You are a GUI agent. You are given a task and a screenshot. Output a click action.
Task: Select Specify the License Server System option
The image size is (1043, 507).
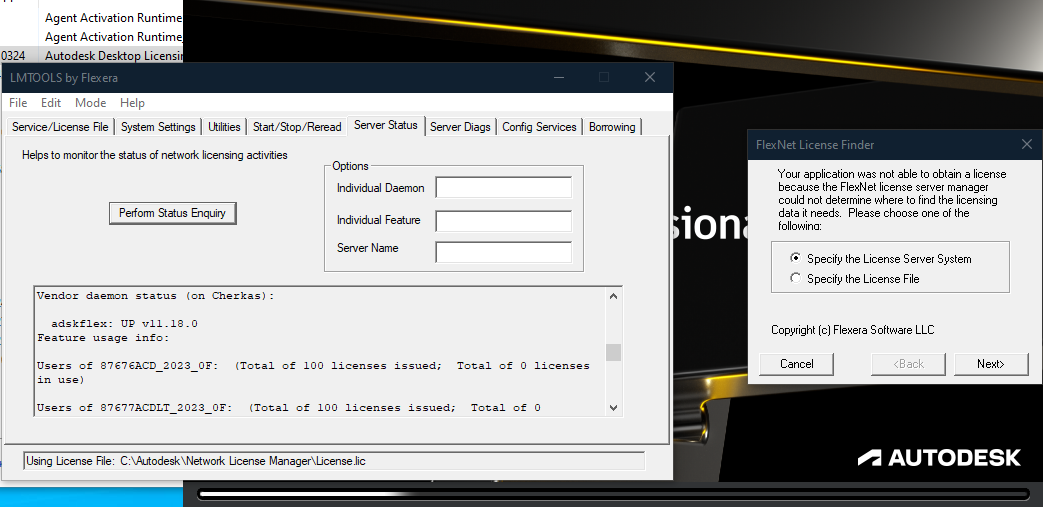(x=881, y=259)
